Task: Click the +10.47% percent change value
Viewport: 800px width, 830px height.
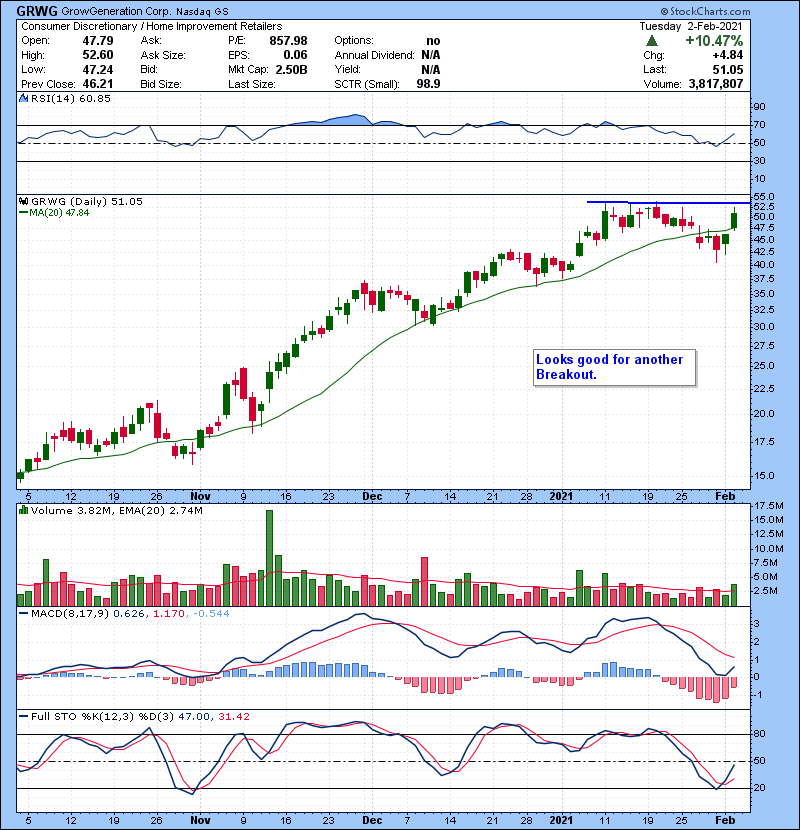Action: click(x=714, y=41)
